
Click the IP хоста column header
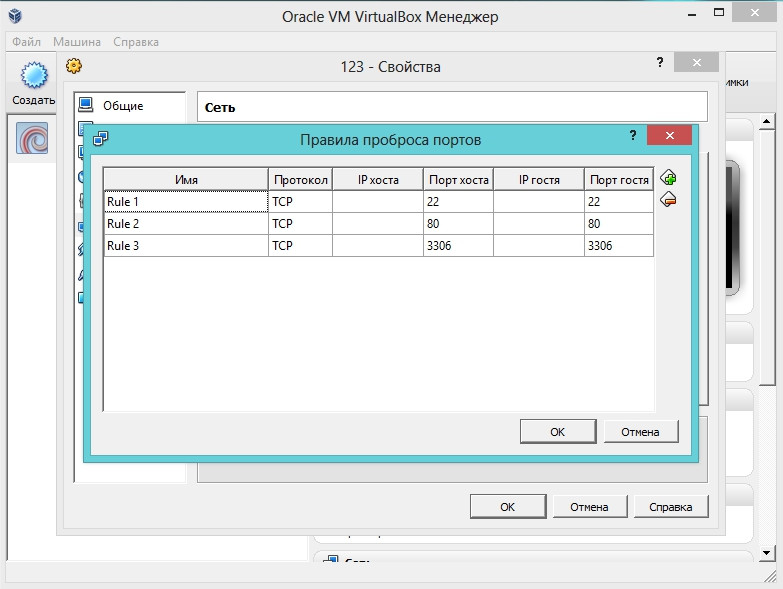tap(378, 179)
